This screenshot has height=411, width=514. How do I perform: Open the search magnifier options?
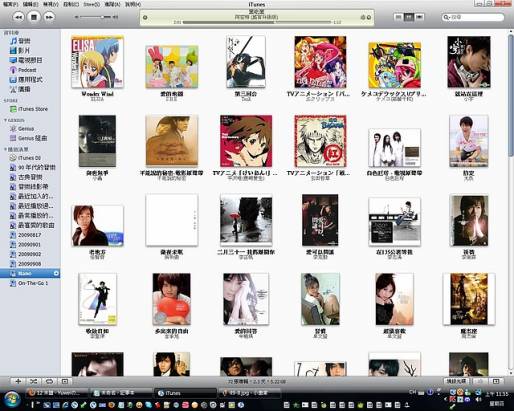coord(446,17)
